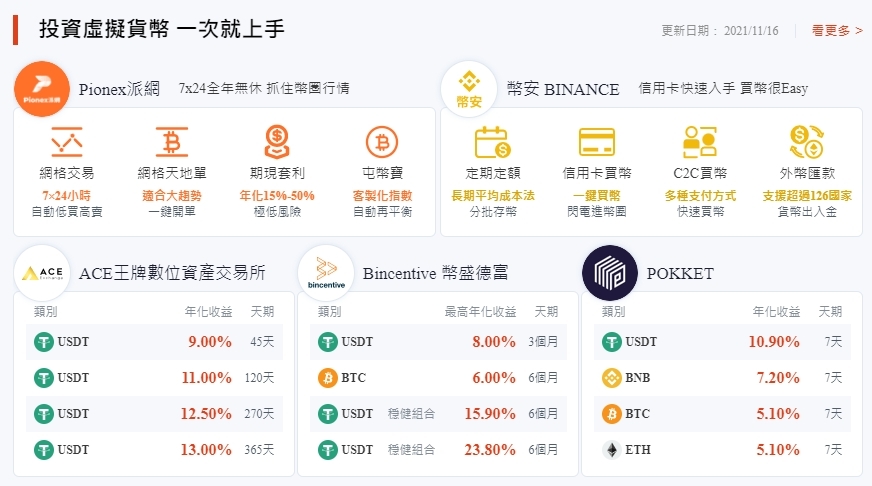Click the Pionex派網 title text
872x486 pixels.
(x=118, y=89)
